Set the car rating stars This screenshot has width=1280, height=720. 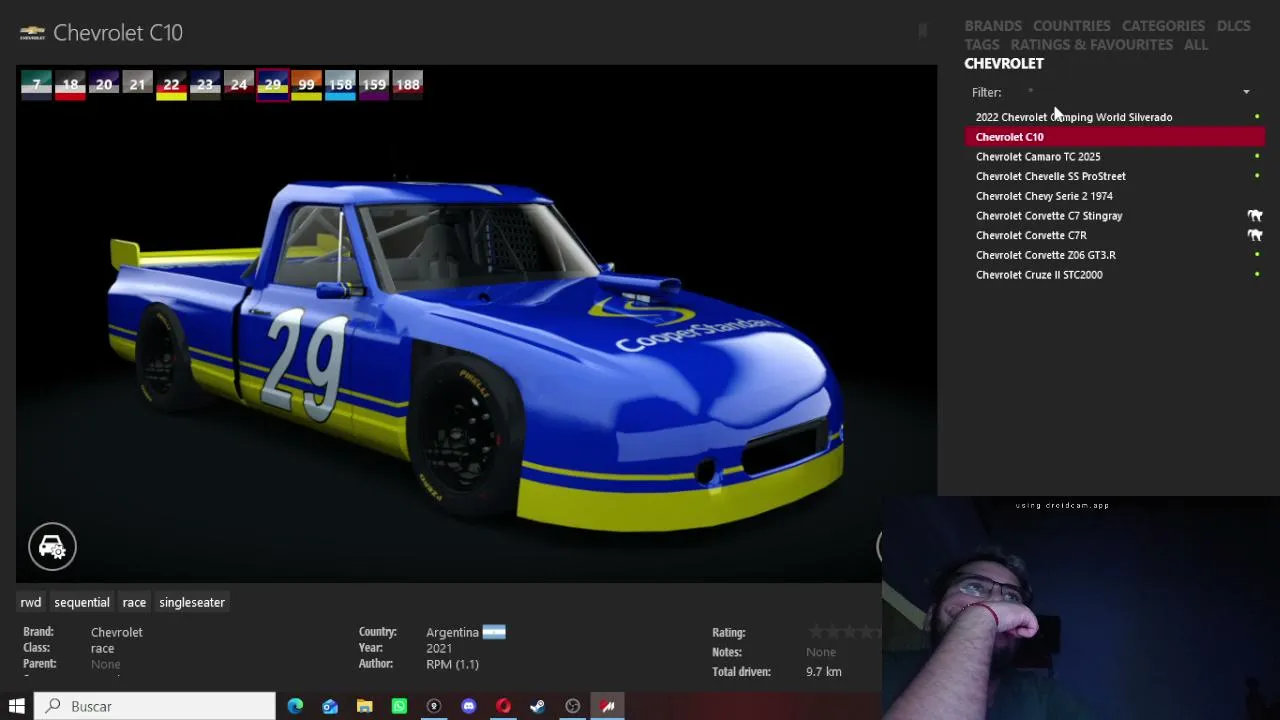[845, 632]
